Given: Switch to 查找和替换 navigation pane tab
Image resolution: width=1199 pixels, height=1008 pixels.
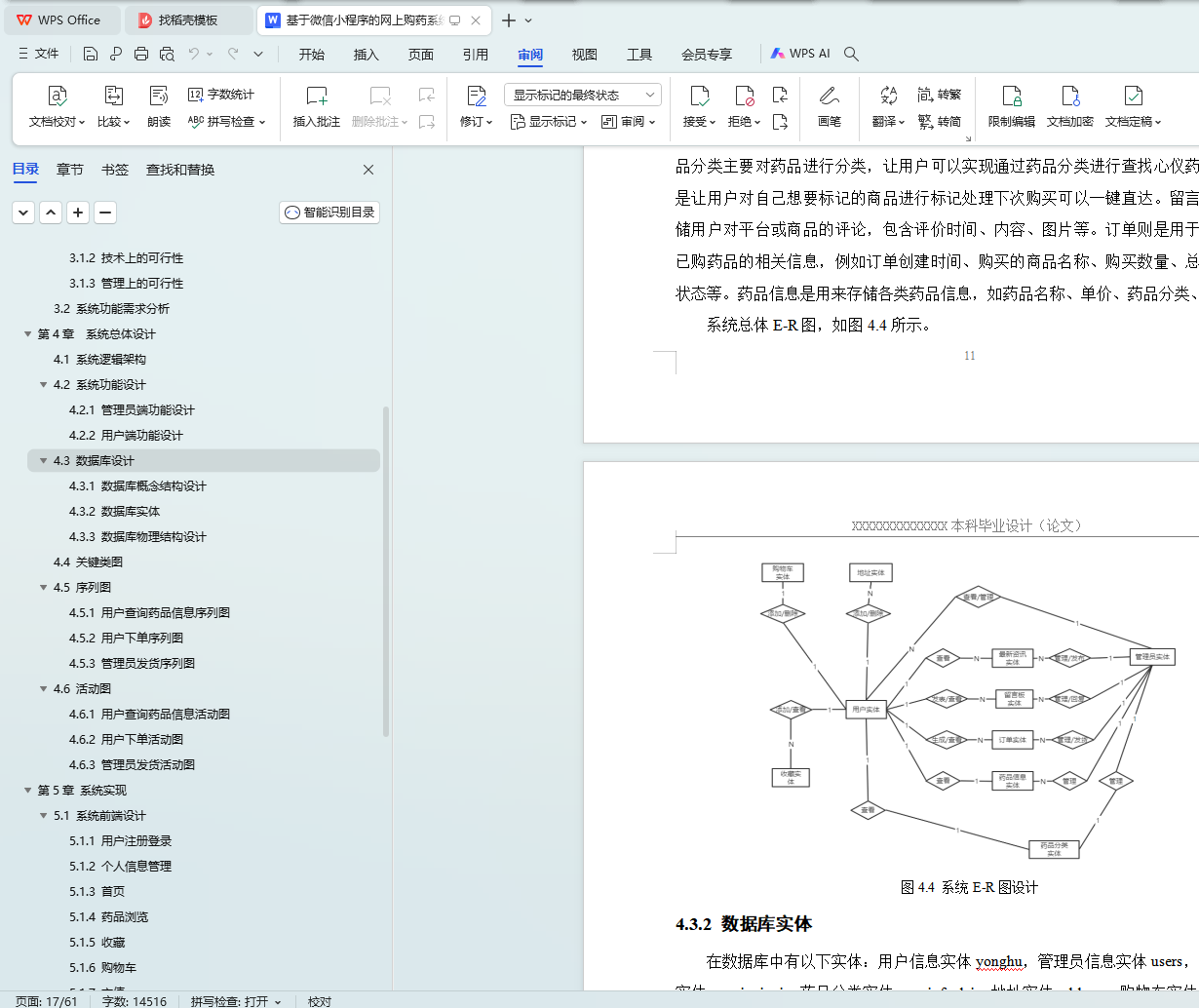Looking at the screenshot, I should click(x=180, y=170).
